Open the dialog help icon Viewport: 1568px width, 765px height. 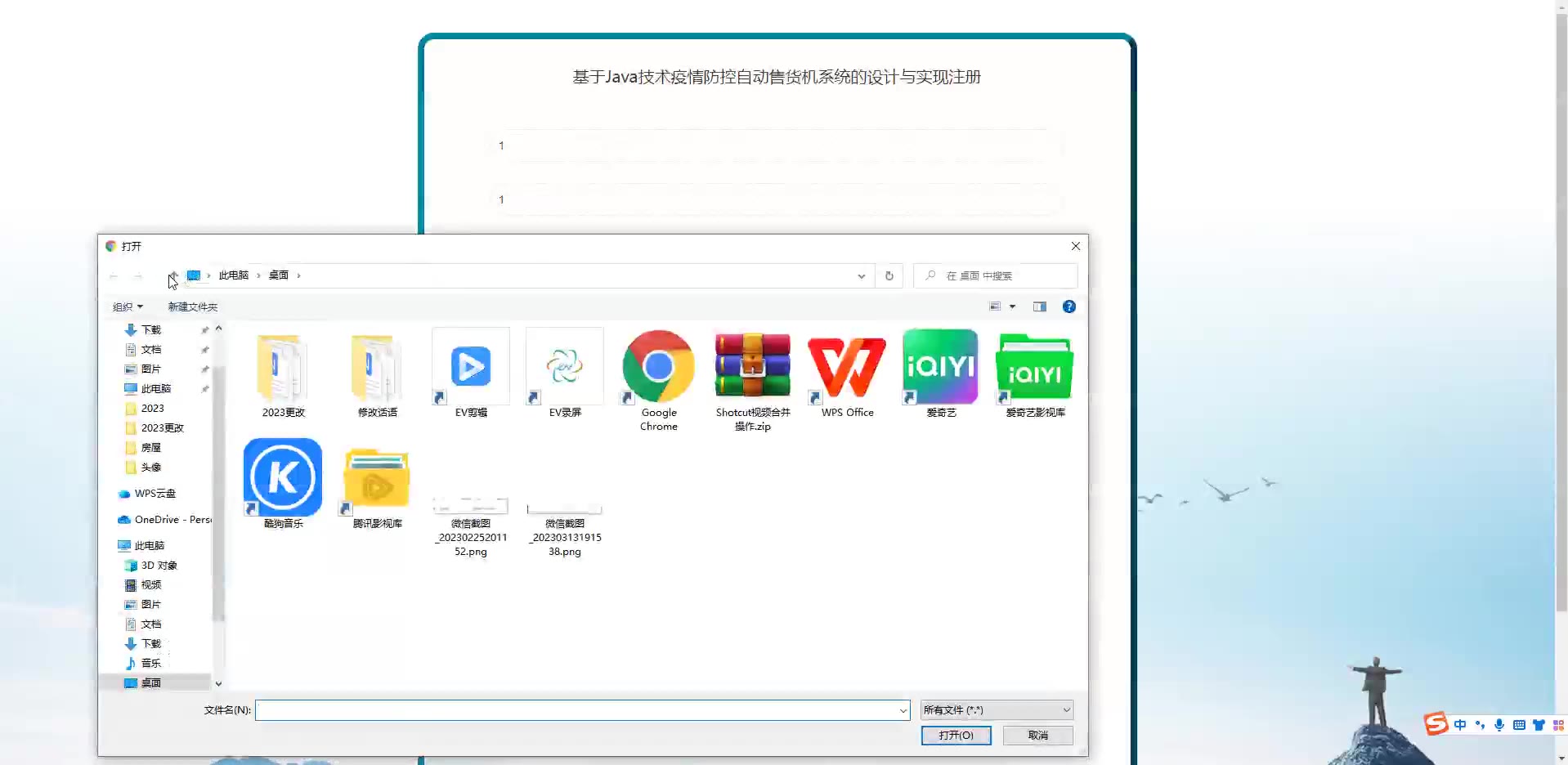(x=1068, y=306)
